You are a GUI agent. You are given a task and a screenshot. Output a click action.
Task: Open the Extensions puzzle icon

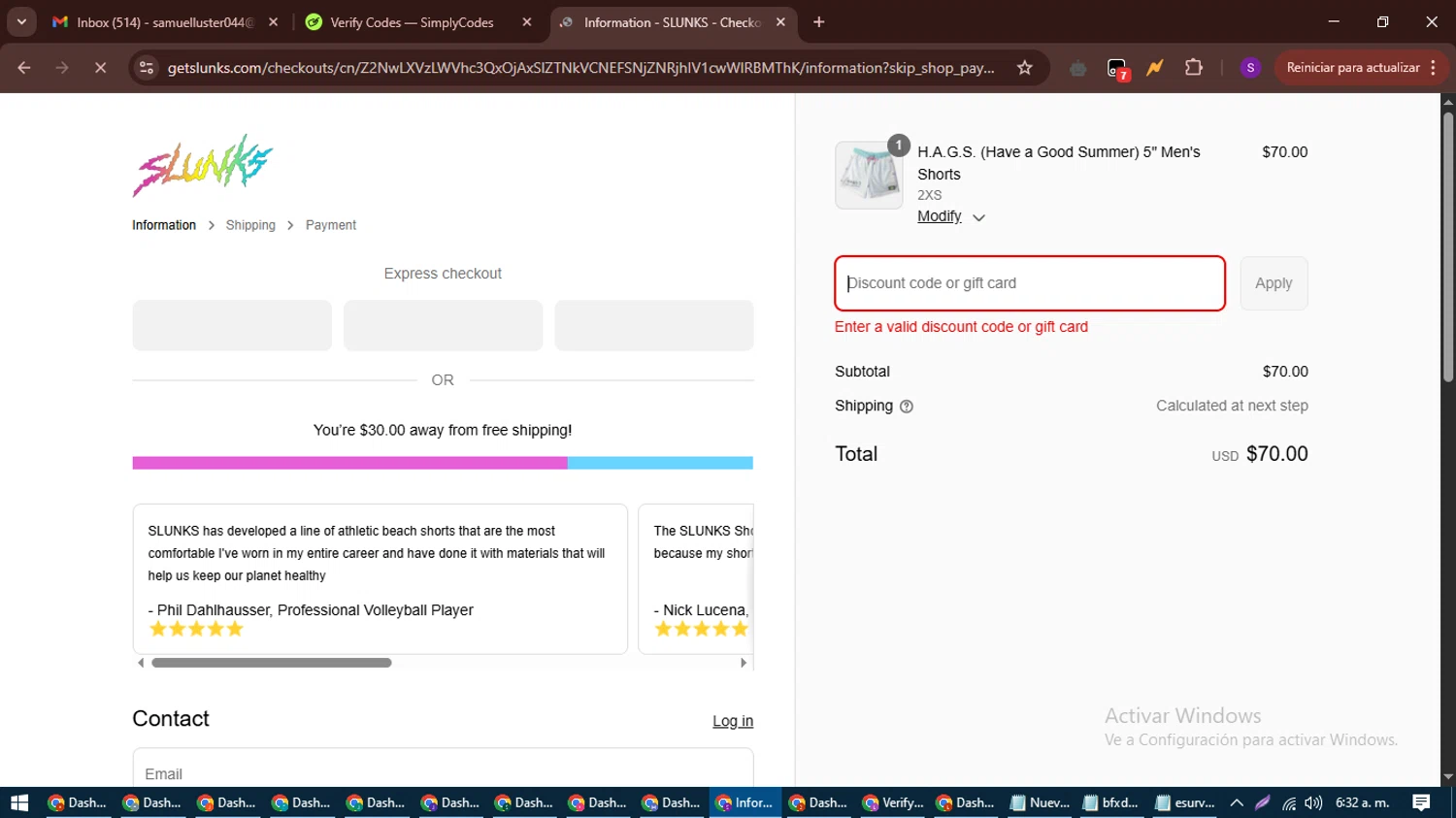[x=1193, y=68]
